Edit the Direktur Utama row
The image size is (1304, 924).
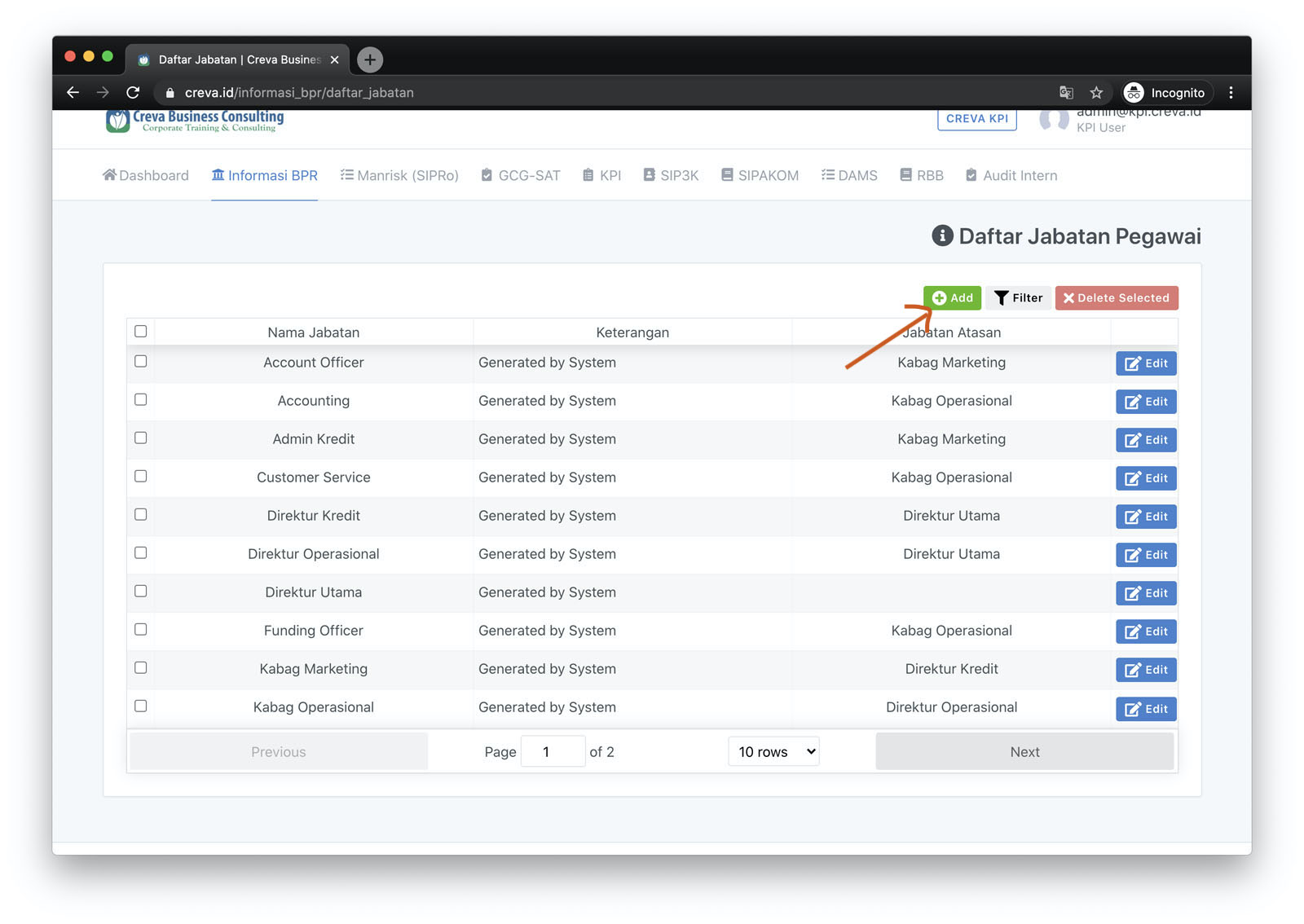pyautogui.click(x=1146, y=593)
